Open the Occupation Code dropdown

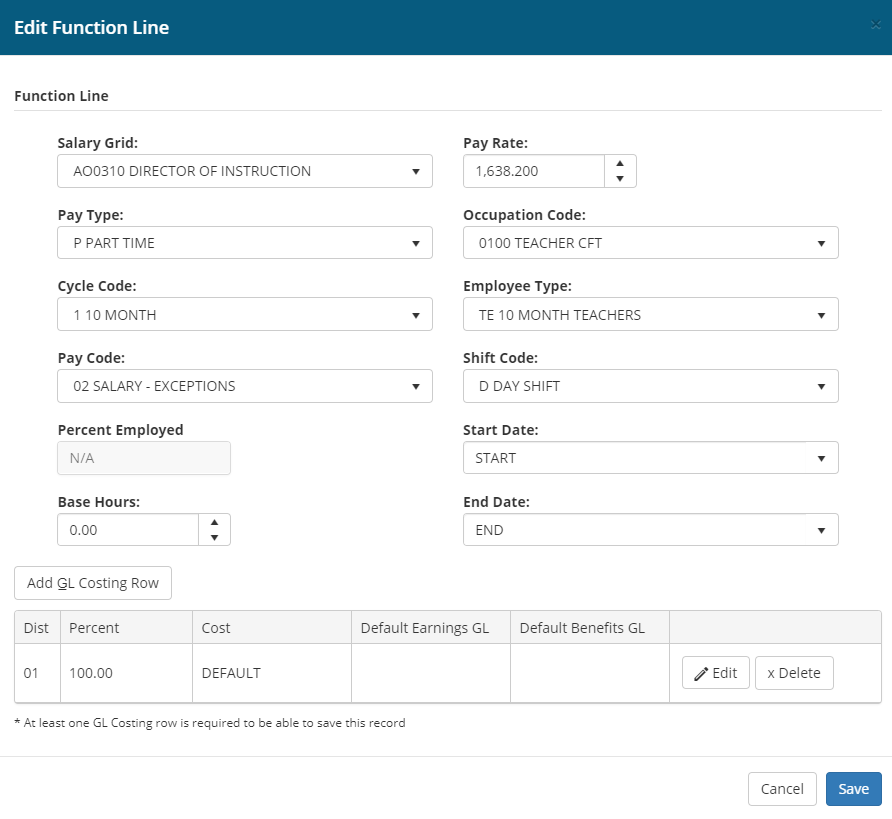(650, 243)
